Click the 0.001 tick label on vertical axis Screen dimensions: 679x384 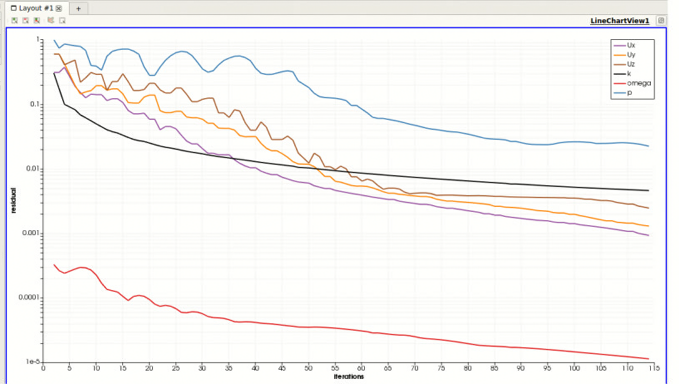[30, 233]
